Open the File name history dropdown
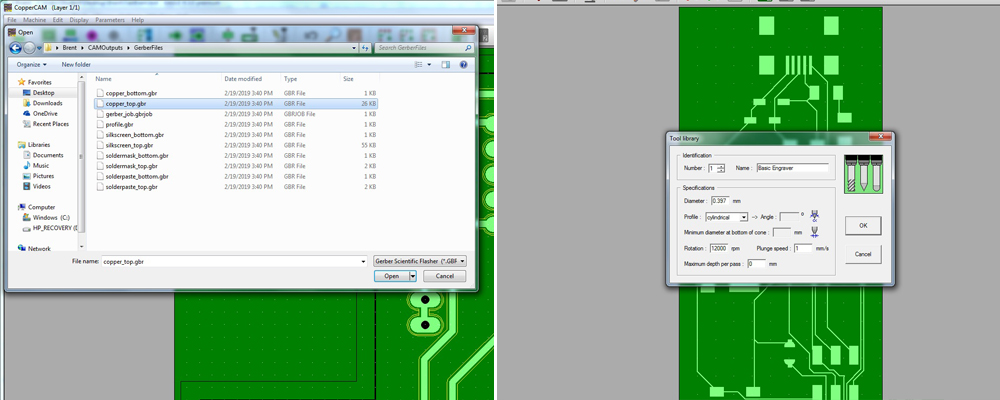Image resolution: width=1000 pixels, height=400 pixels. click(364, 262)
